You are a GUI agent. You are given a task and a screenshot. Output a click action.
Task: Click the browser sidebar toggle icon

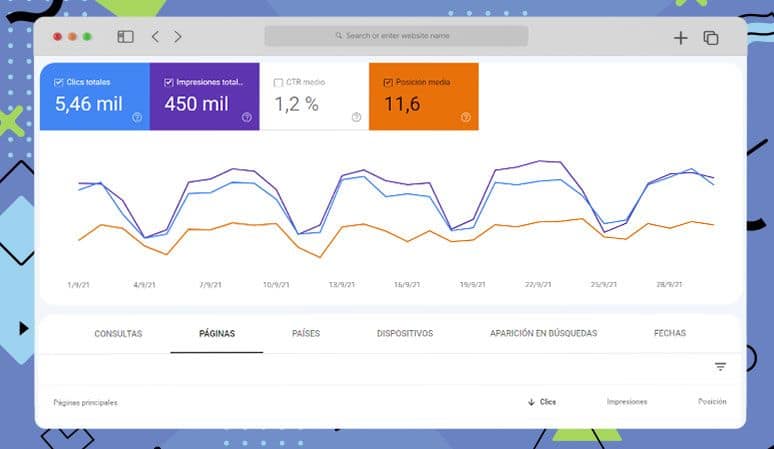(125, 37)
